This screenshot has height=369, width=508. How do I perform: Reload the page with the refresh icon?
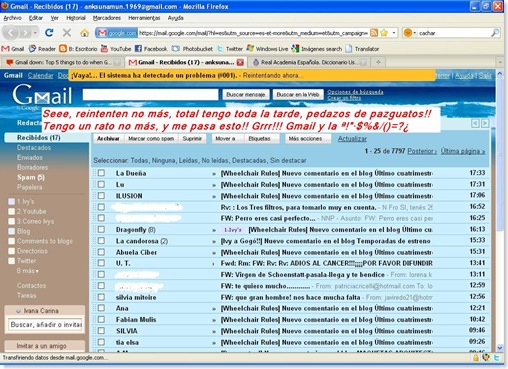tap(49, 33)
